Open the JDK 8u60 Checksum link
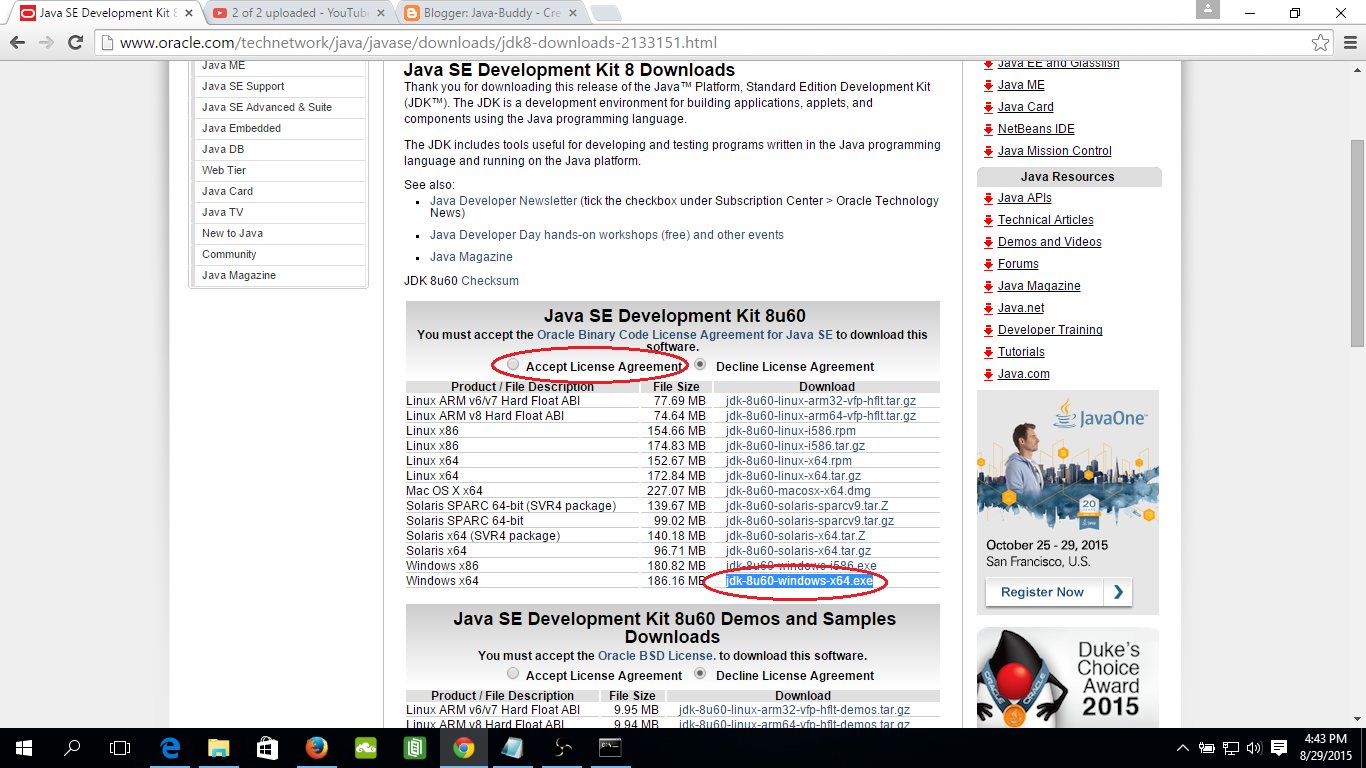Viewport: 1366px width, 768px height. click(490, 281)
